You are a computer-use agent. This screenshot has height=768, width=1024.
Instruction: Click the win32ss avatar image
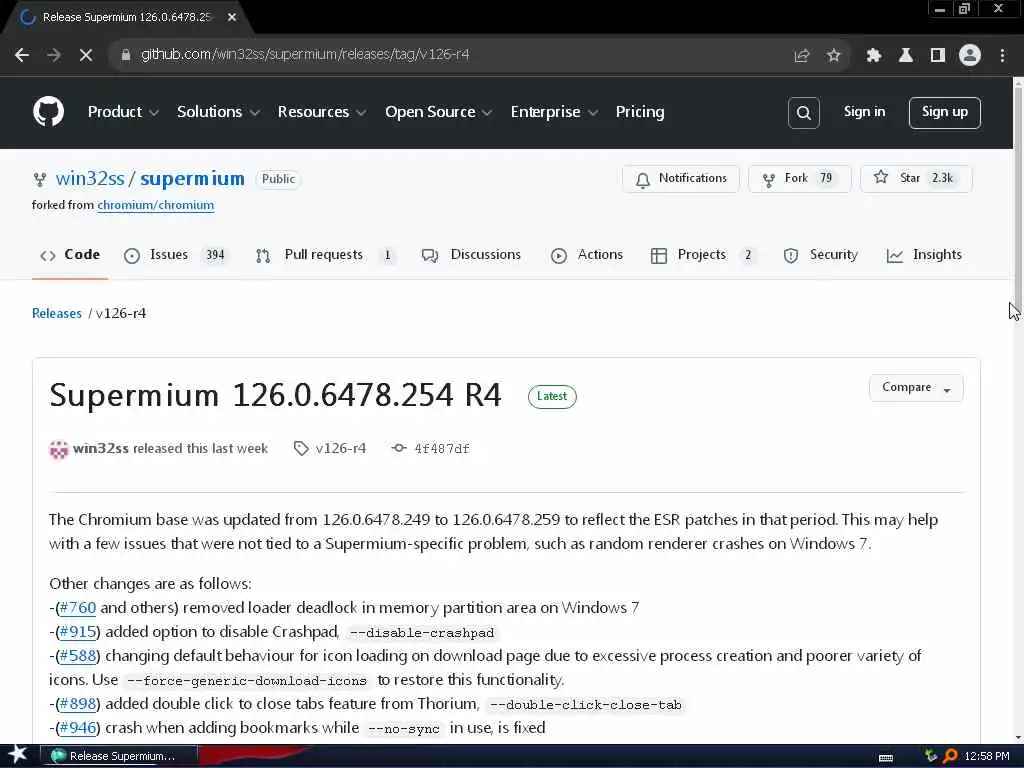tap(59, 449)
